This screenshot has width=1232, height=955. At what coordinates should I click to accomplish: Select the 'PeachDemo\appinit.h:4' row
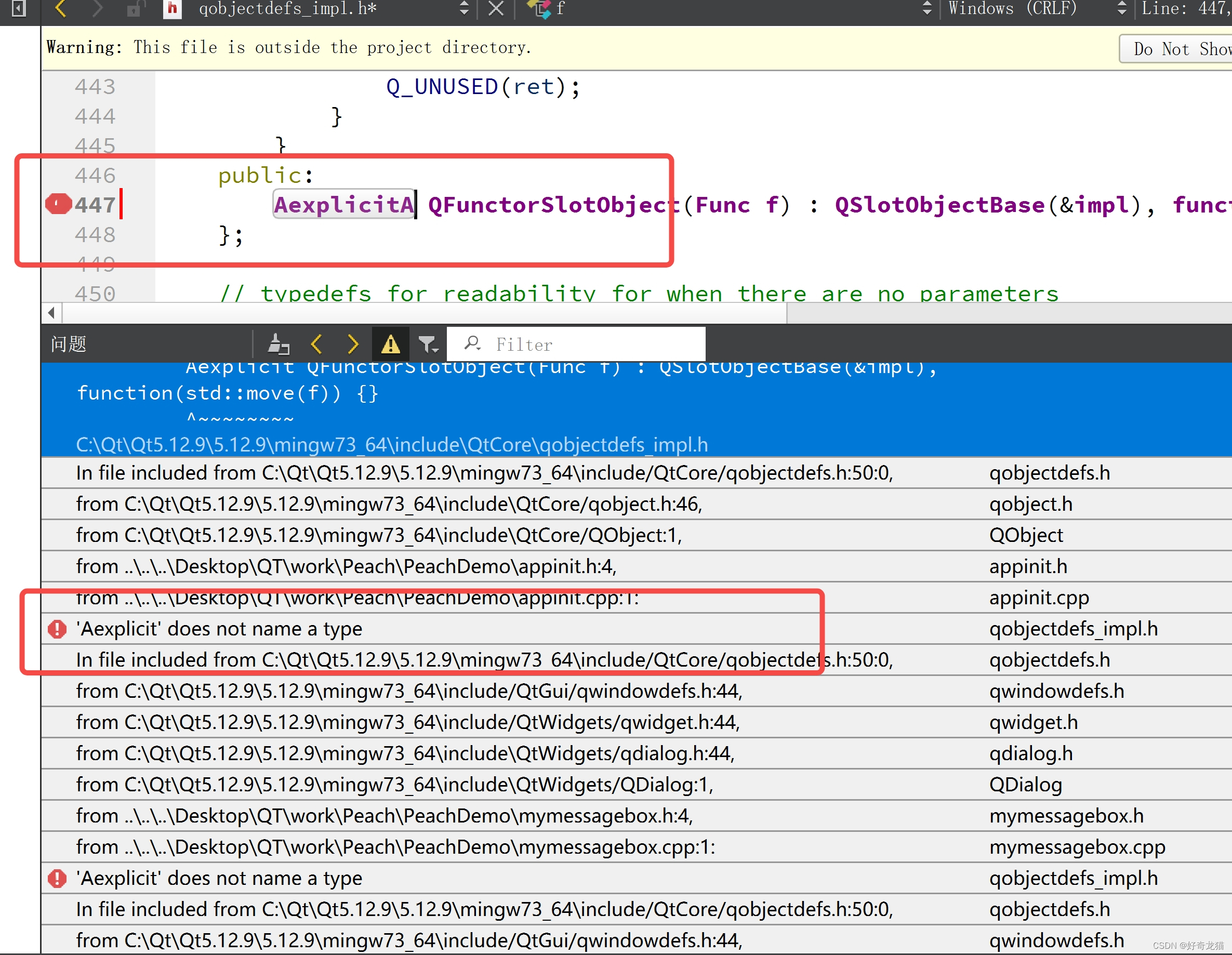[637, 566]
